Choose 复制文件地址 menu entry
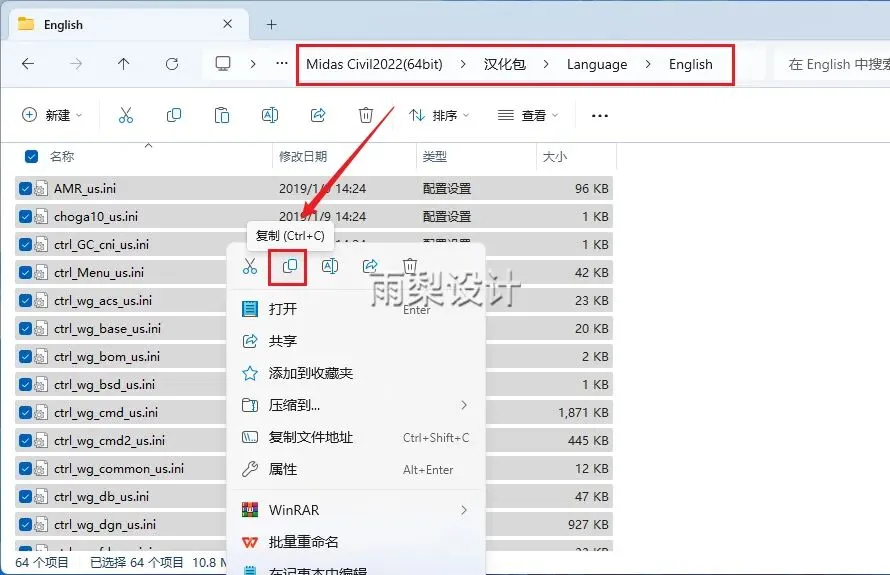 (x=356, y=437)
